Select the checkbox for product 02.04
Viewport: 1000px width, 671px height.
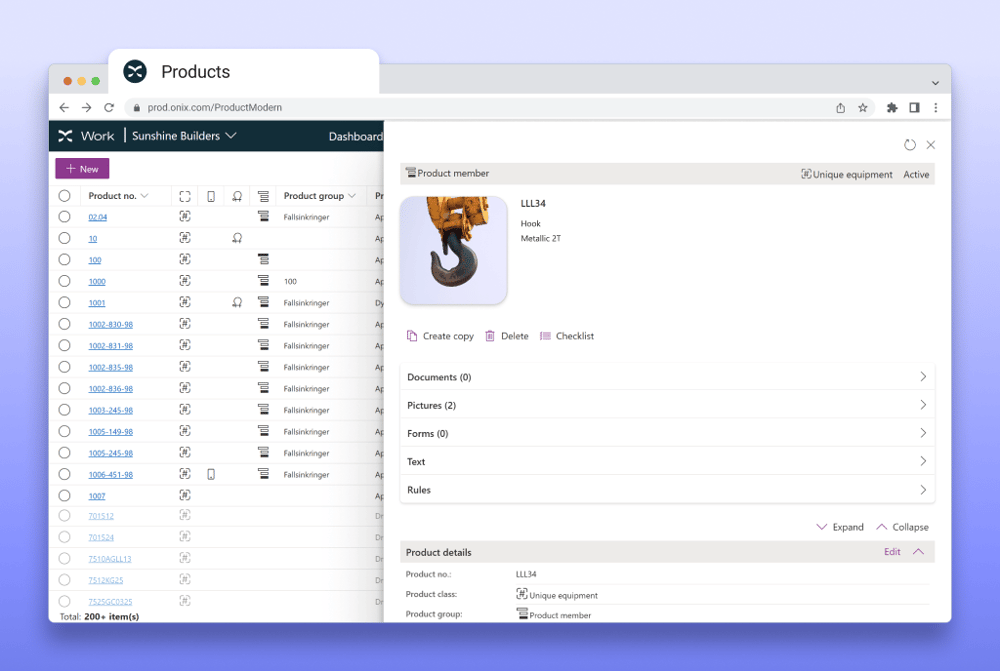pos(64,217)
